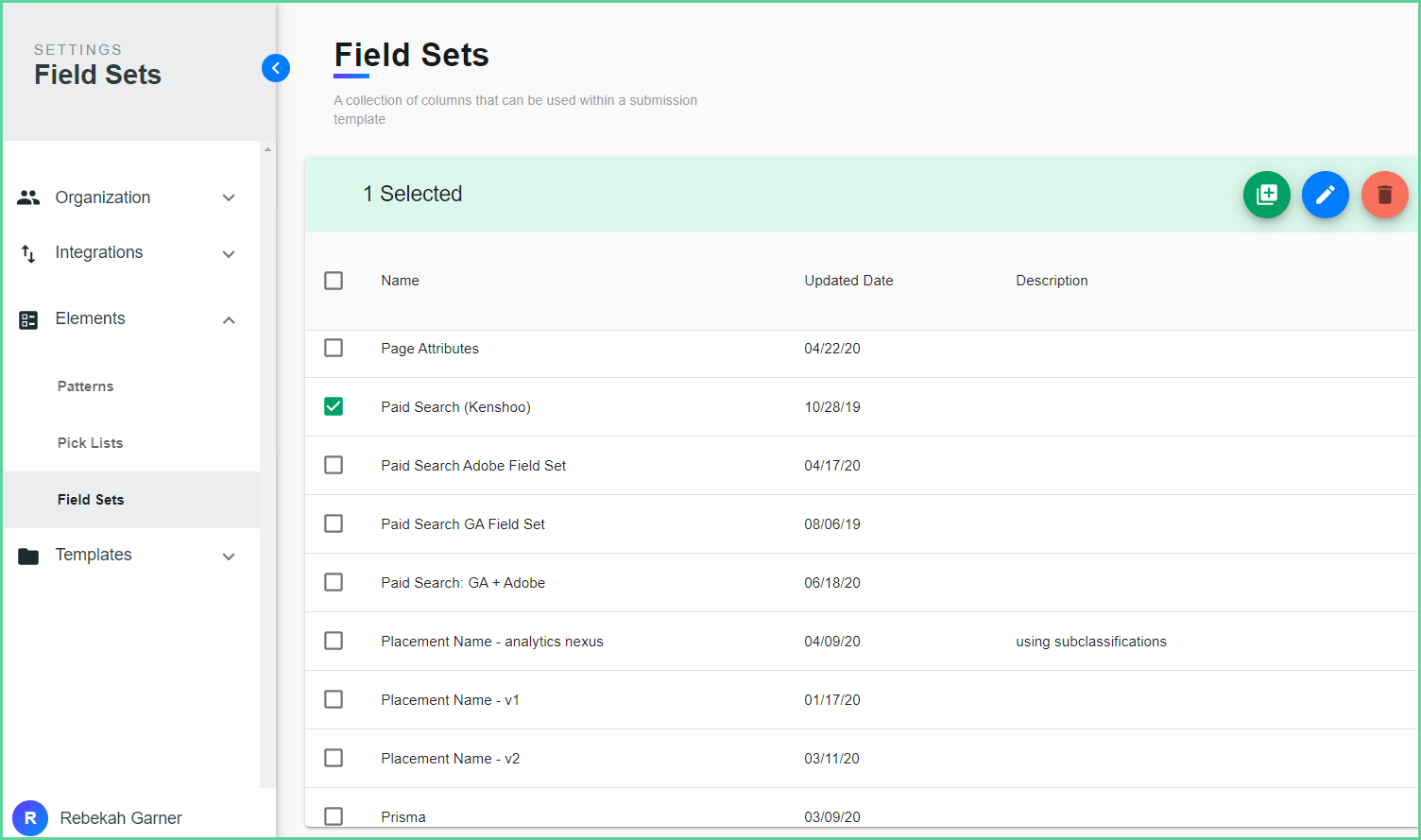
Task: Click the Placement Name - v1 name
Action: point(450,700)
